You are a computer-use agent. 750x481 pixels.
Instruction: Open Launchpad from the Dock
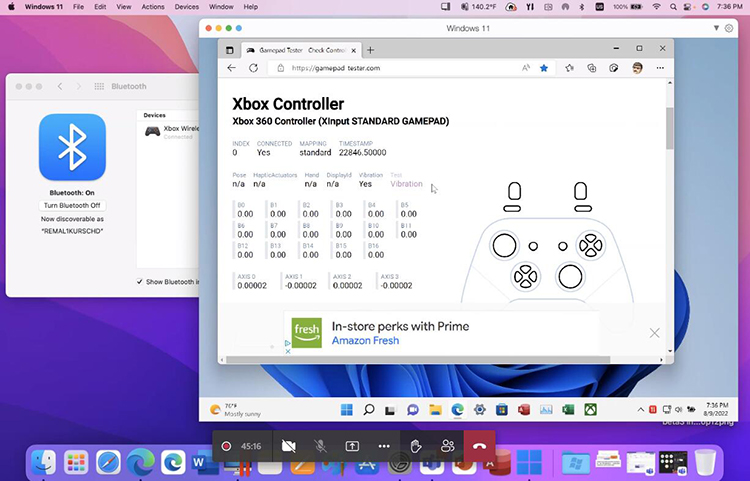[x=76, y=463]
